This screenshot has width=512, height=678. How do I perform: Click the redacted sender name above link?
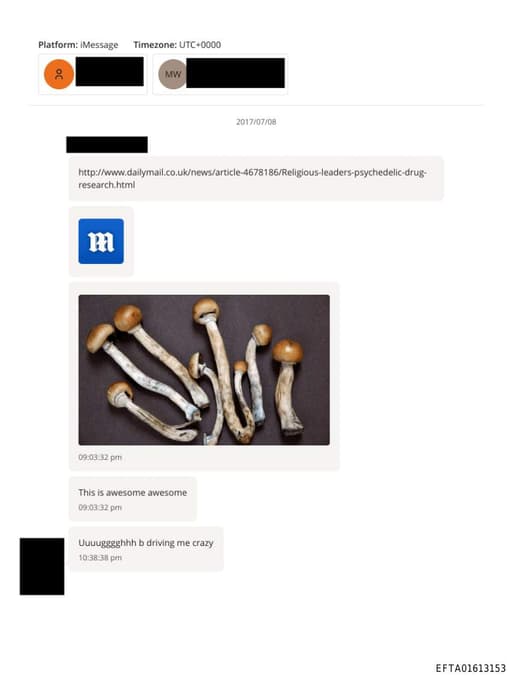point(107,145)
